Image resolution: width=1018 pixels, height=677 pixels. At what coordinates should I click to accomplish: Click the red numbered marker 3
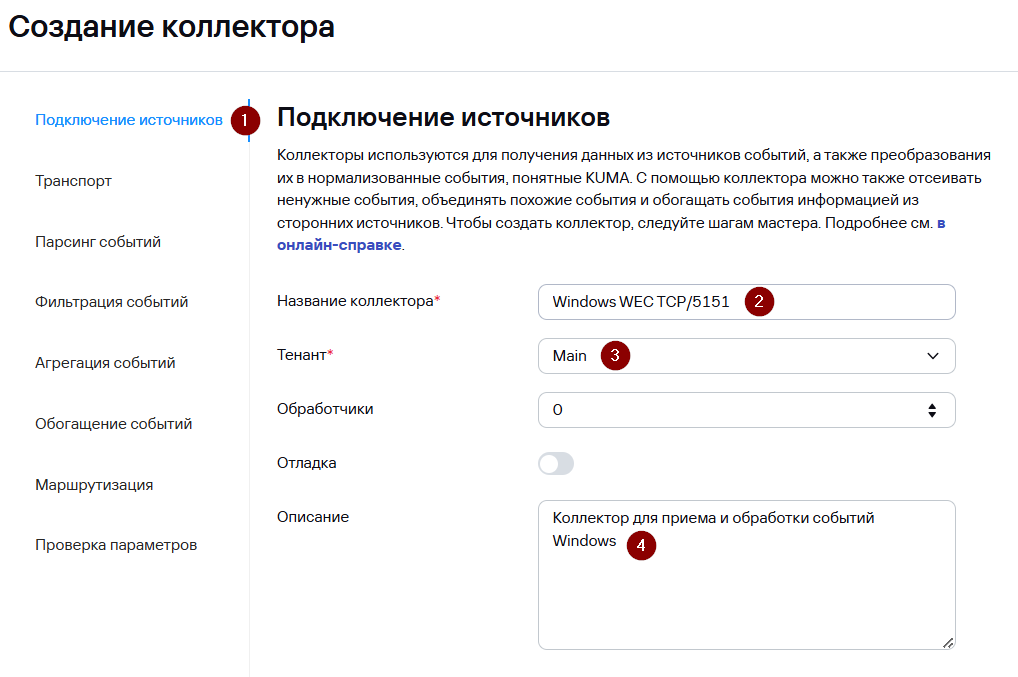pos(615,356)
